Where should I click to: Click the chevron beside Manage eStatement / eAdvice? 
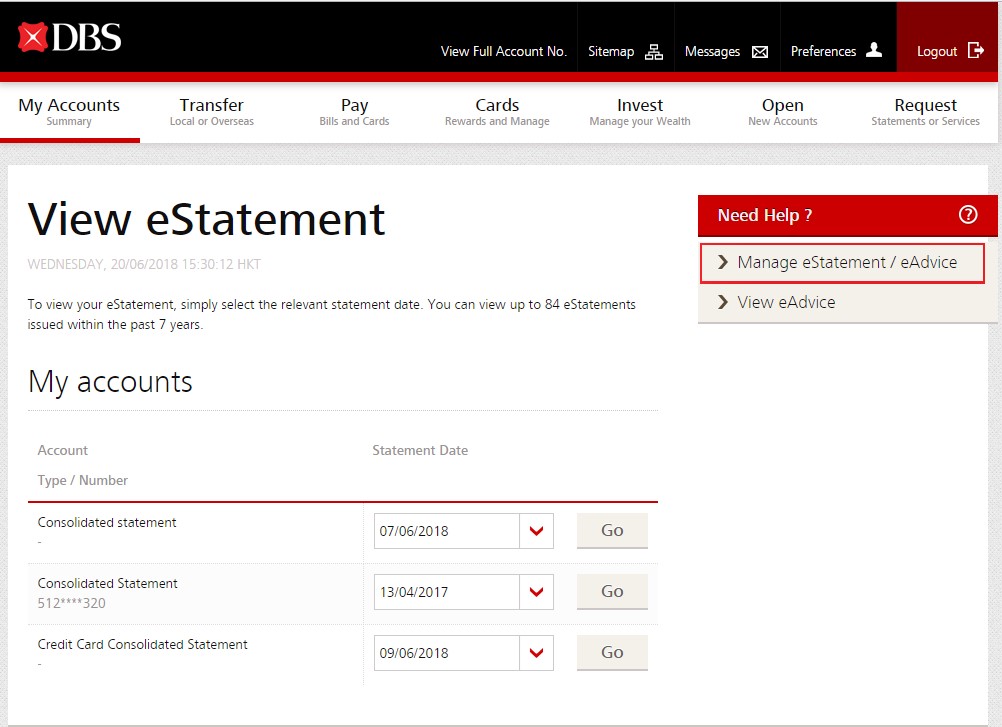pyautogui.click(x=723, y=263)
